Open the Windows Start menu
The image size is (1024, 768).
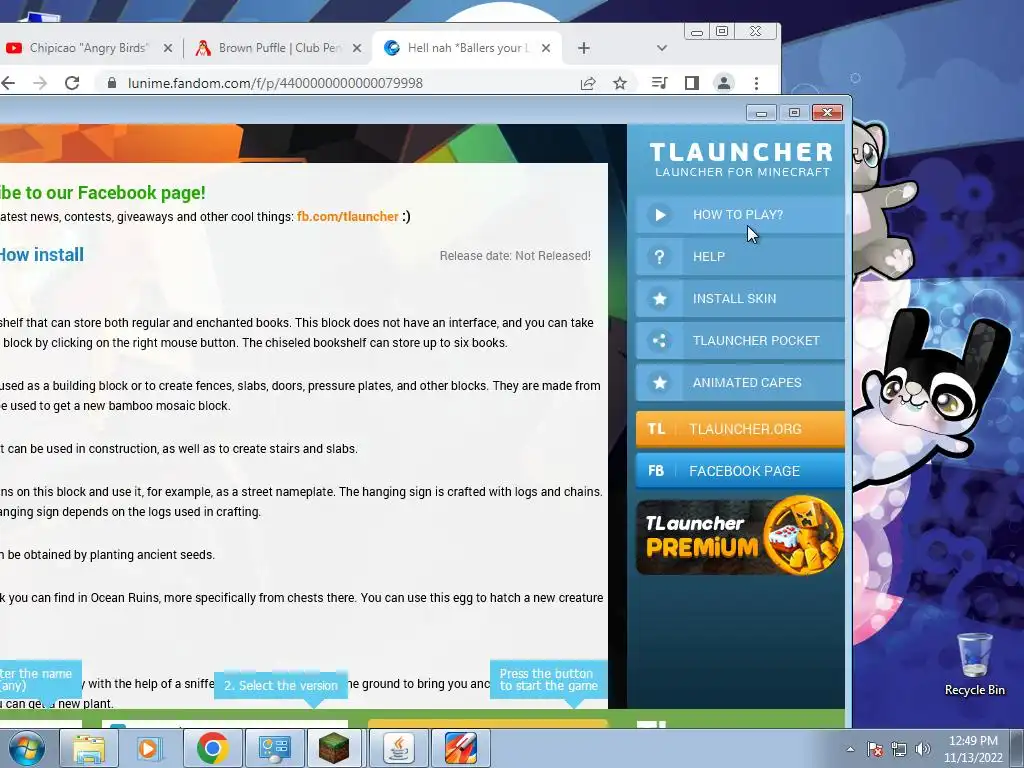click(26, 748)
